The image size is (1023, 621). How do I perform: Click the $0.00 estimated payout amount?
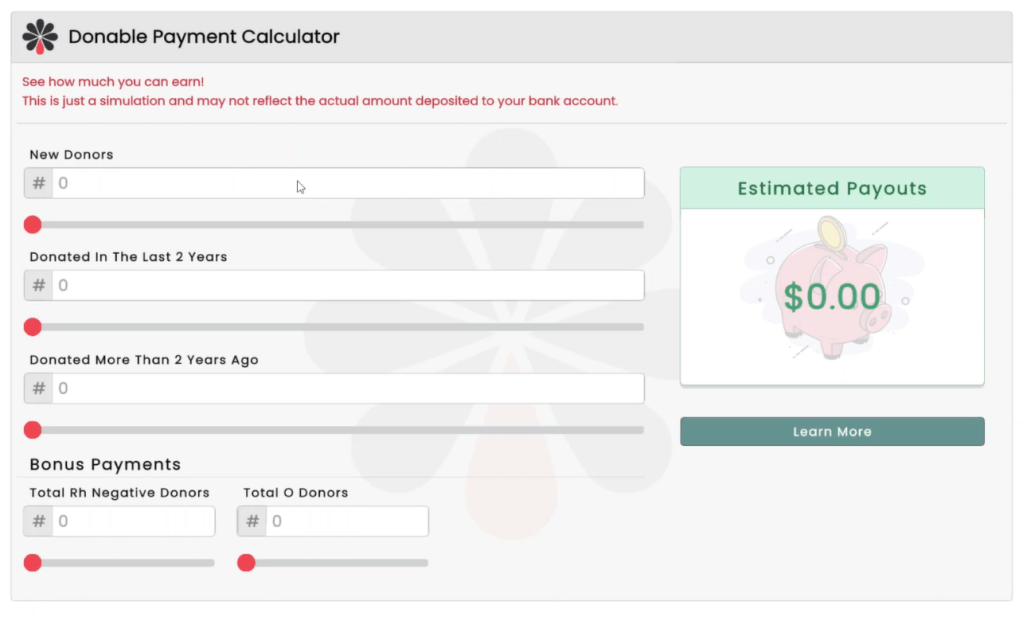(x=832, y=296)
